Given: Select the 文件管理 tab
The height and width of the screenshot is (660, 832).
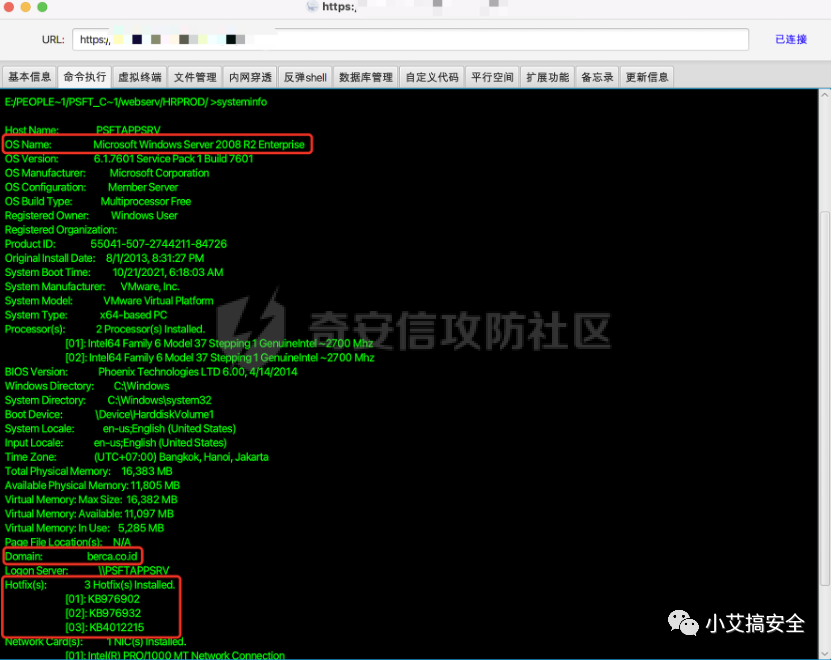Looking at the screenshot, I should (195, 77).
